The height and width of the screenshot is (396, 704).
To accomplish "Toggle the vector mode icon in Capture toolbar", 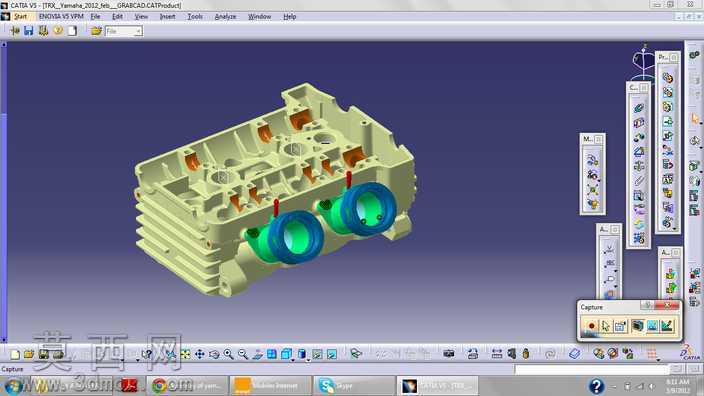I will 667,326.
